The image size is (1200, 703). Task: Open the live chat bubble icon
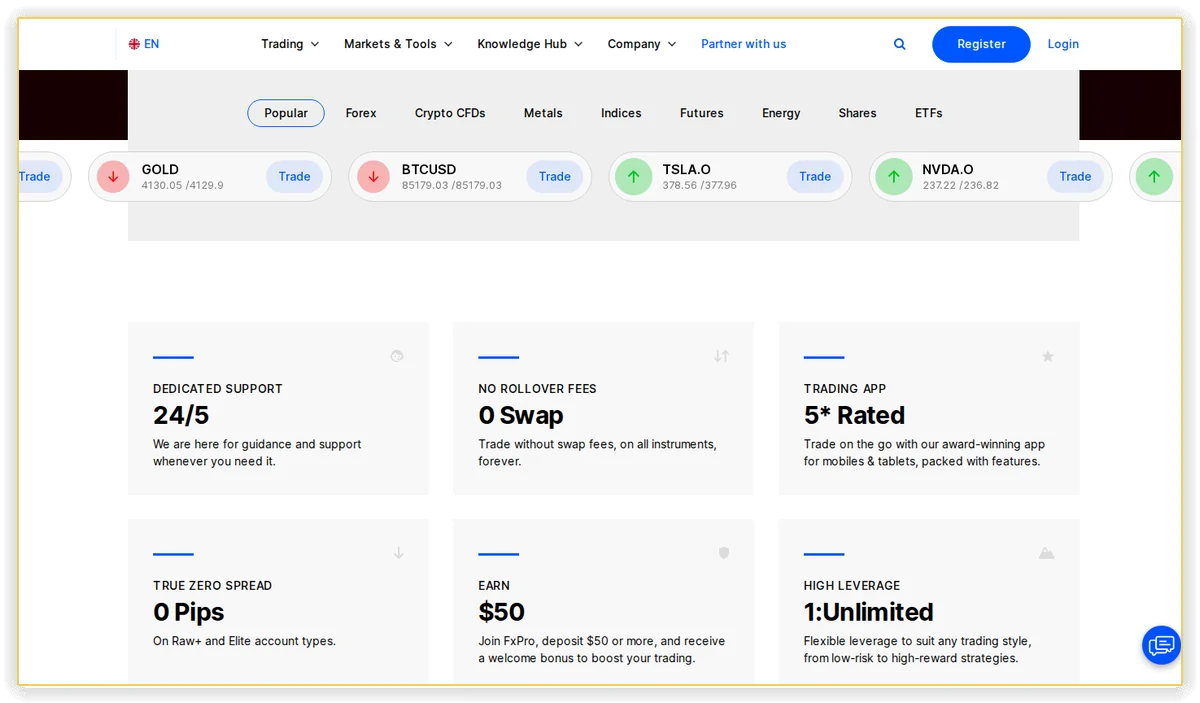[x=1161, y=645]
